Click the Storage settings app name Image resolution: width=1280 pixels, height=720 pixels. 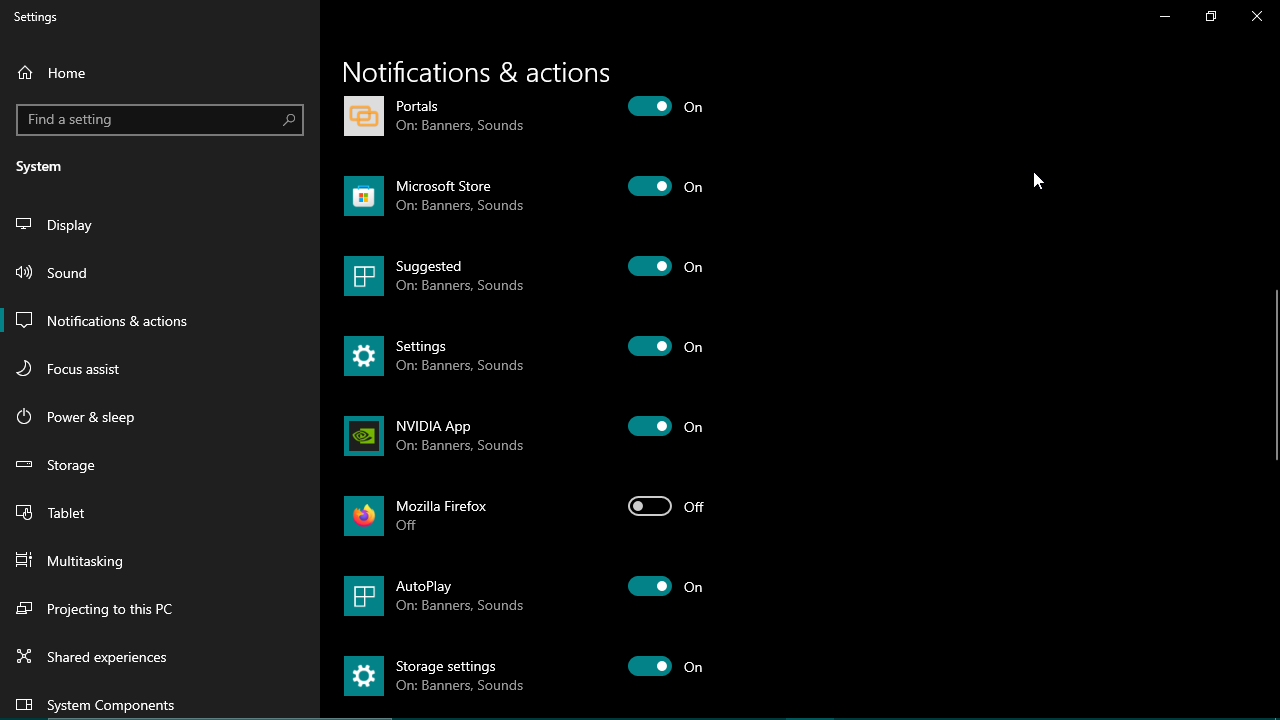tap(446, 666)
